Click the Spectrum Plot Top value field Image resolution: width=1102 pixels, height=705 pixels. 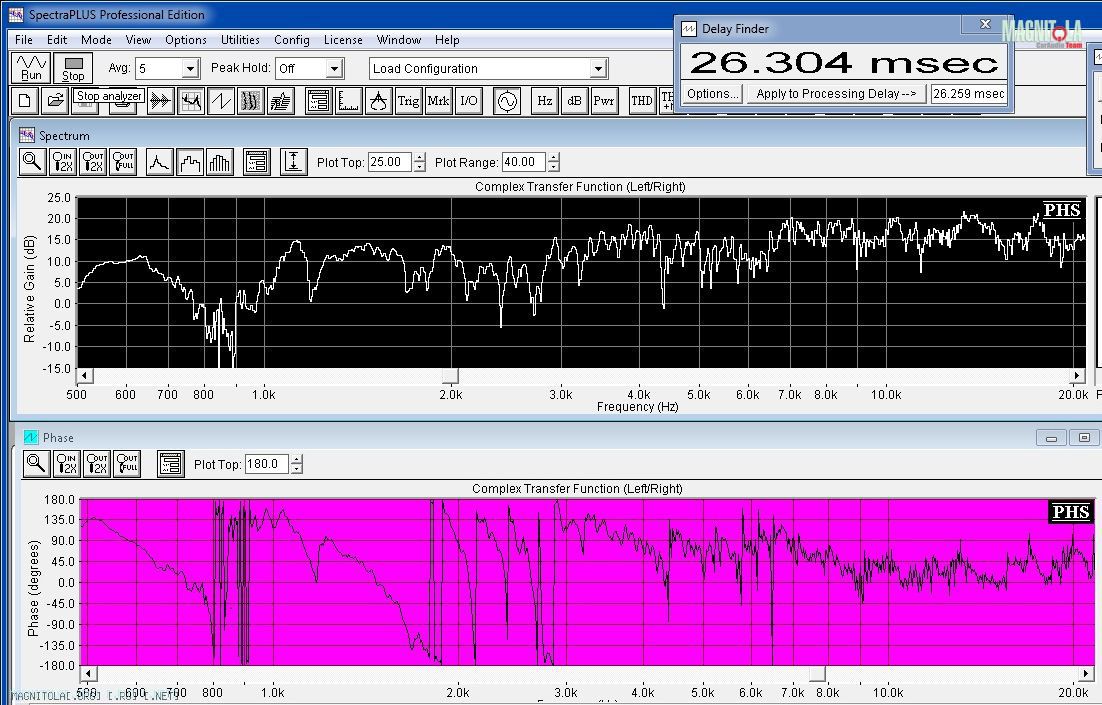pyautogui.click(x=390, y=162)
